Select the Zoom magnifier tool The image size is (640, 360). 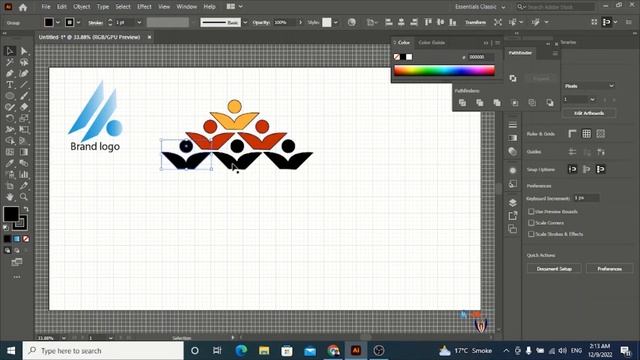(24, 197)
